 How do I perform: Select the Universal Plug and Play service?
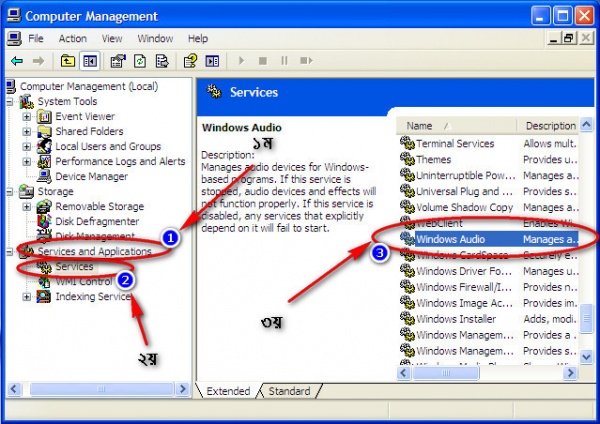489,191
